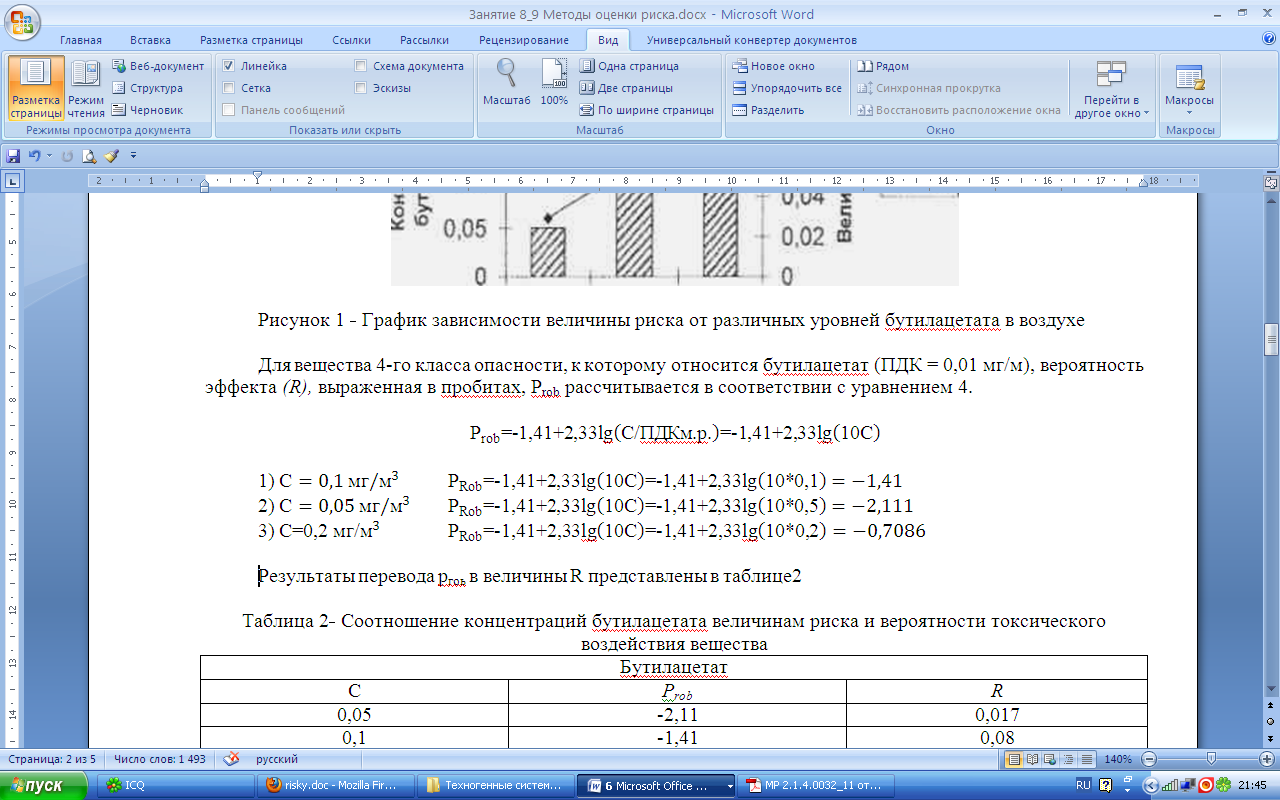The height and width of the screenshot is (800, 1280).
Task: Open Word help question mark icon
Action: [1269, 40]
